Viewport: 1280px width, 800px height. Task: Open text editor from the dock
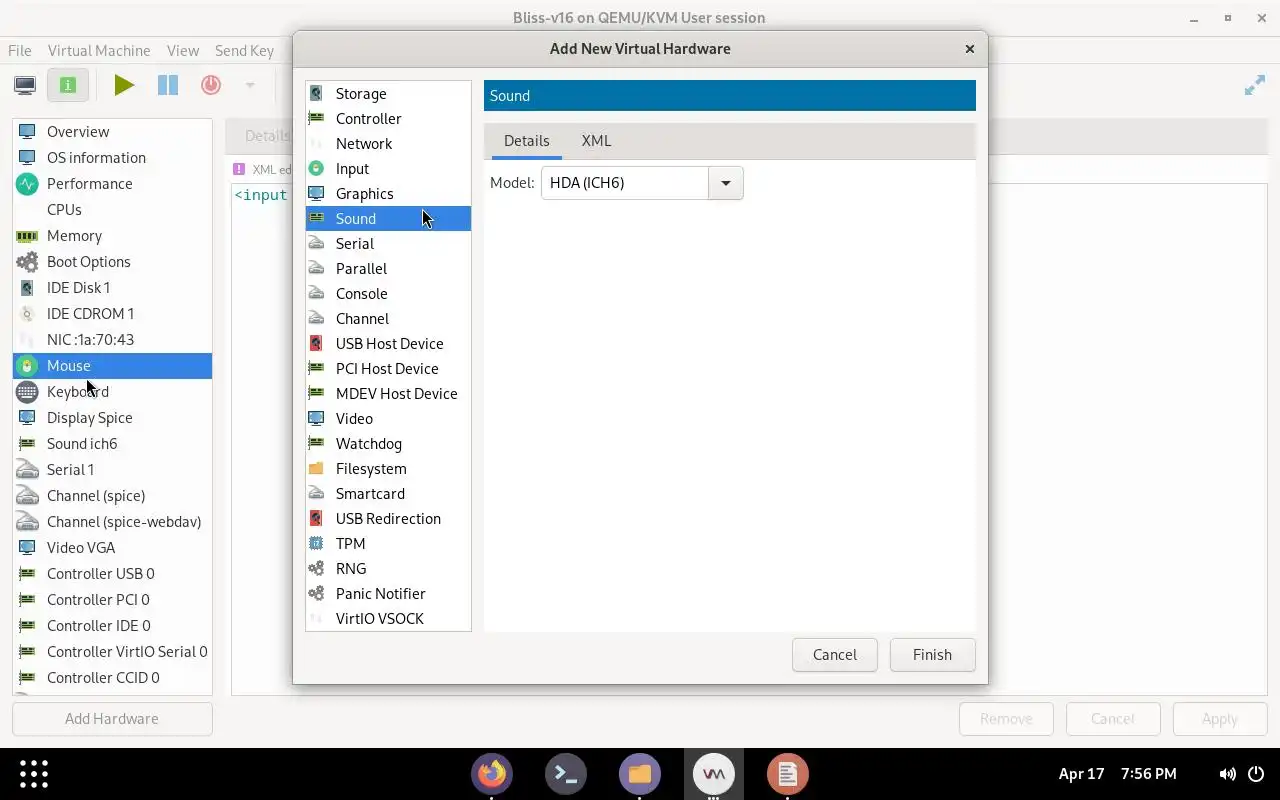coord(788,773)
